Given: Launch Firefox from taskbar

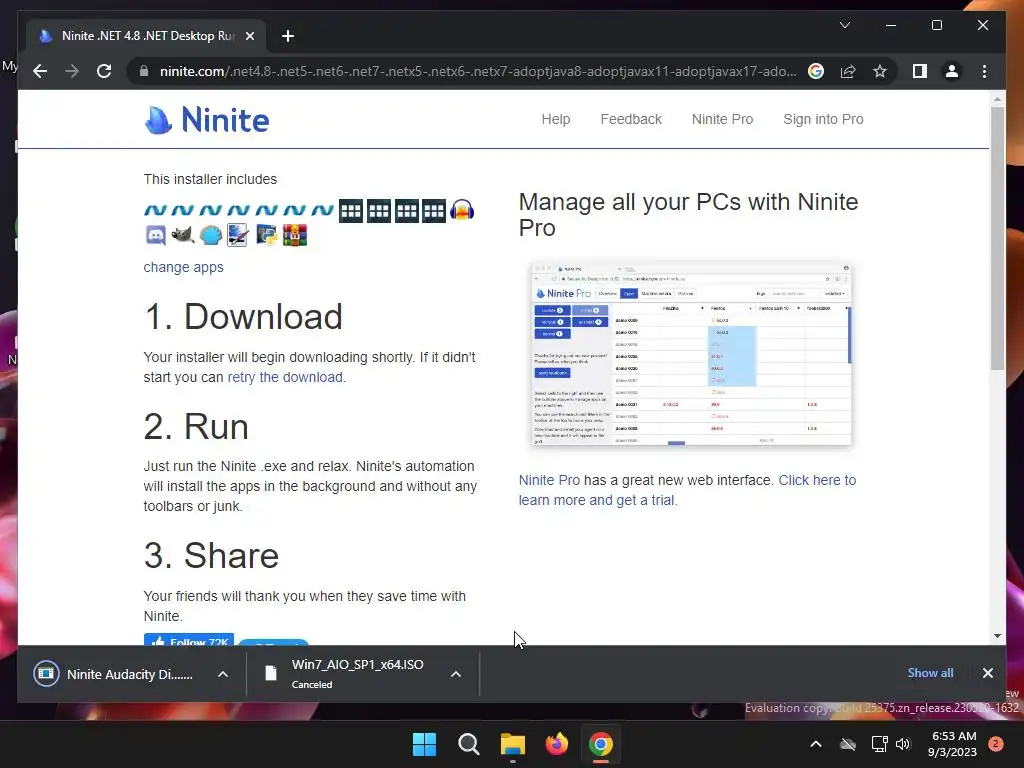Looking at the screenshot, I should [556, 744].
